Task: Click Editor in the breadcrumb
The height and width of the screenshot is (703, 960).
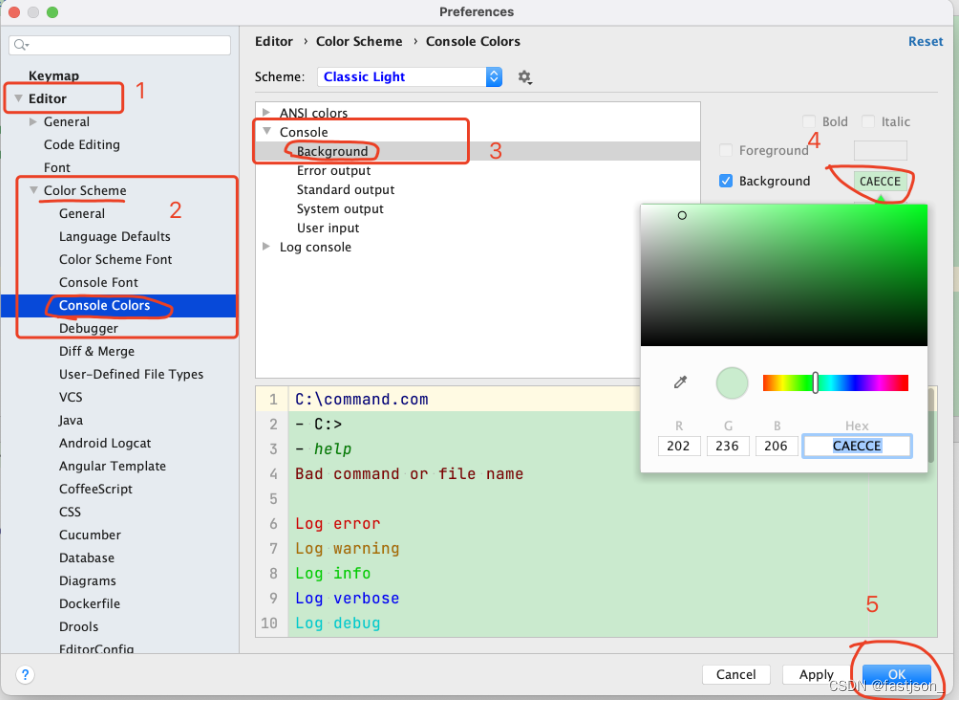Action: pyautogui.click(x=274, y=41)
